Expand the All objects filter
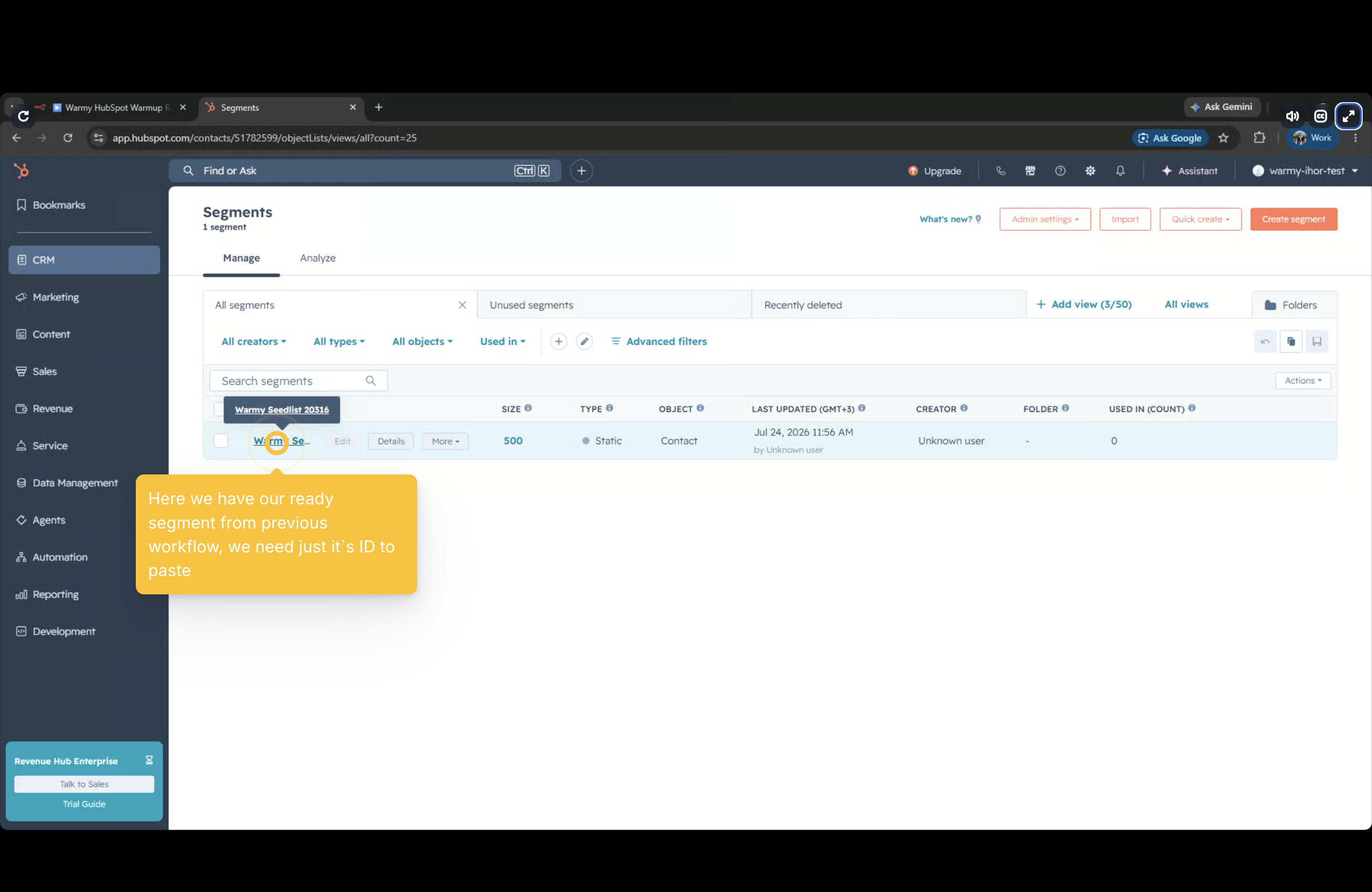 422,341
